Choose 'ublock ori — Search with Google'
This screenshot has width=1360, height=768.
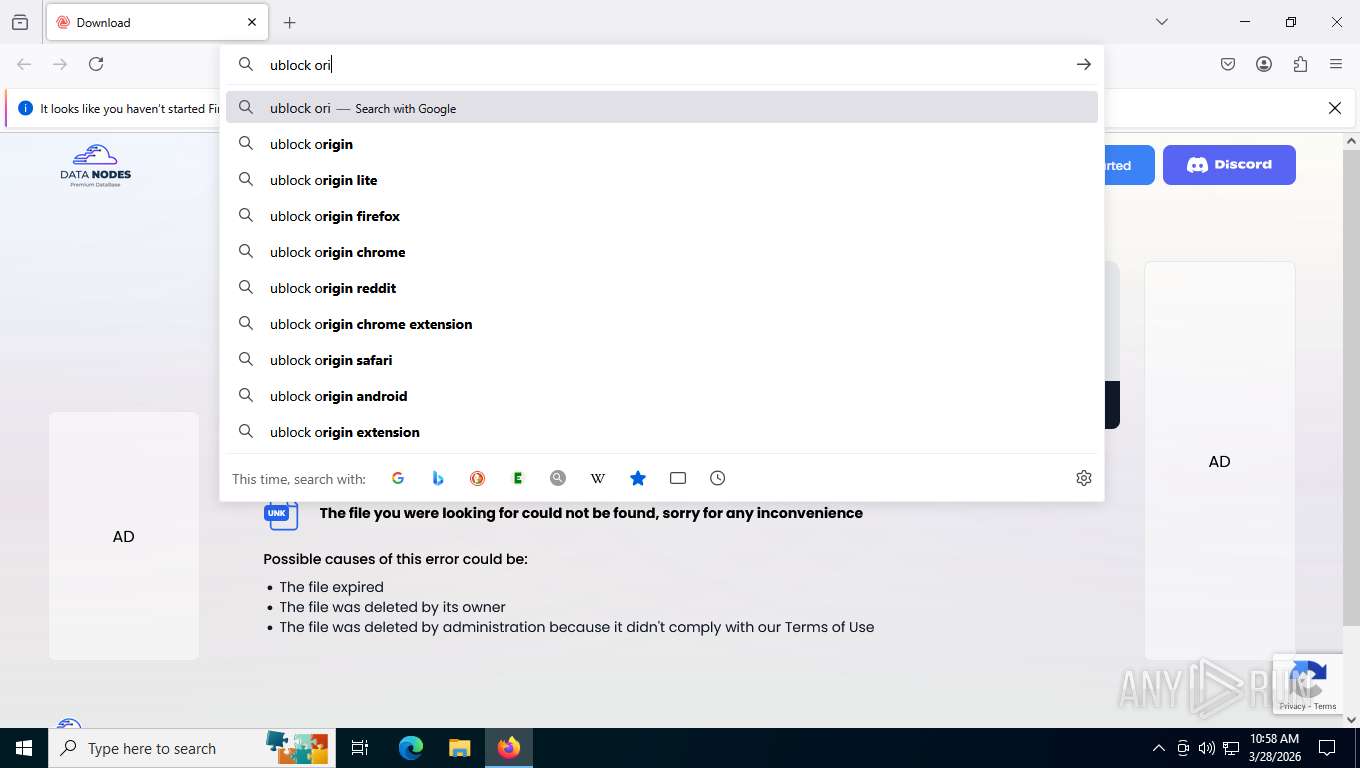(x=662, y=108)
